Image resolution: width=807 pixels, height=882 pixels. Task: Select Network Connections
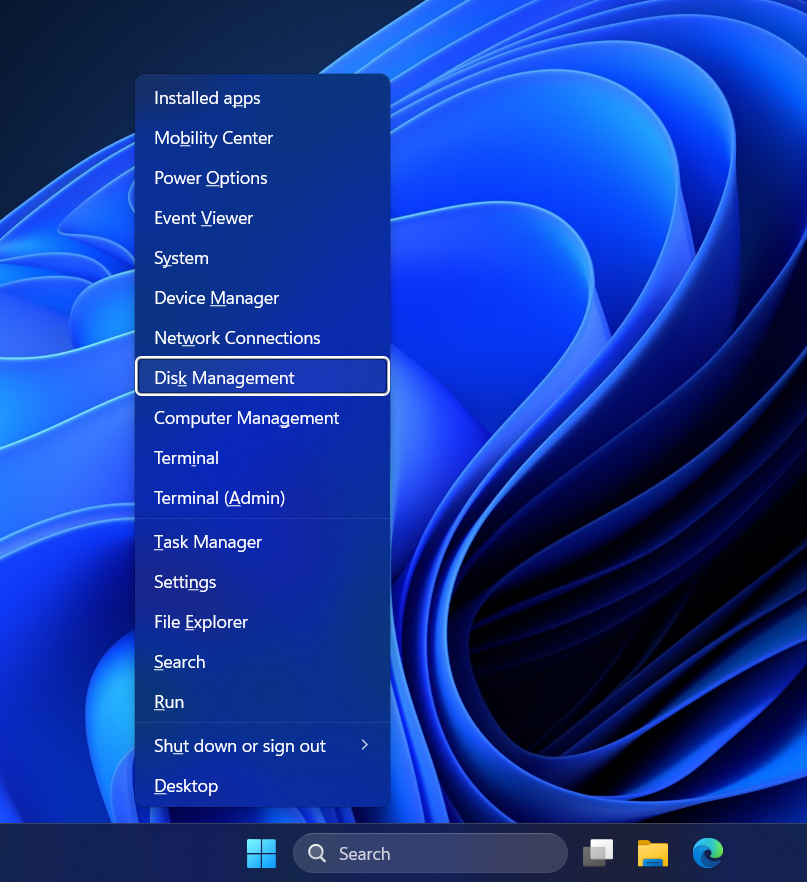tap(262, 338)
